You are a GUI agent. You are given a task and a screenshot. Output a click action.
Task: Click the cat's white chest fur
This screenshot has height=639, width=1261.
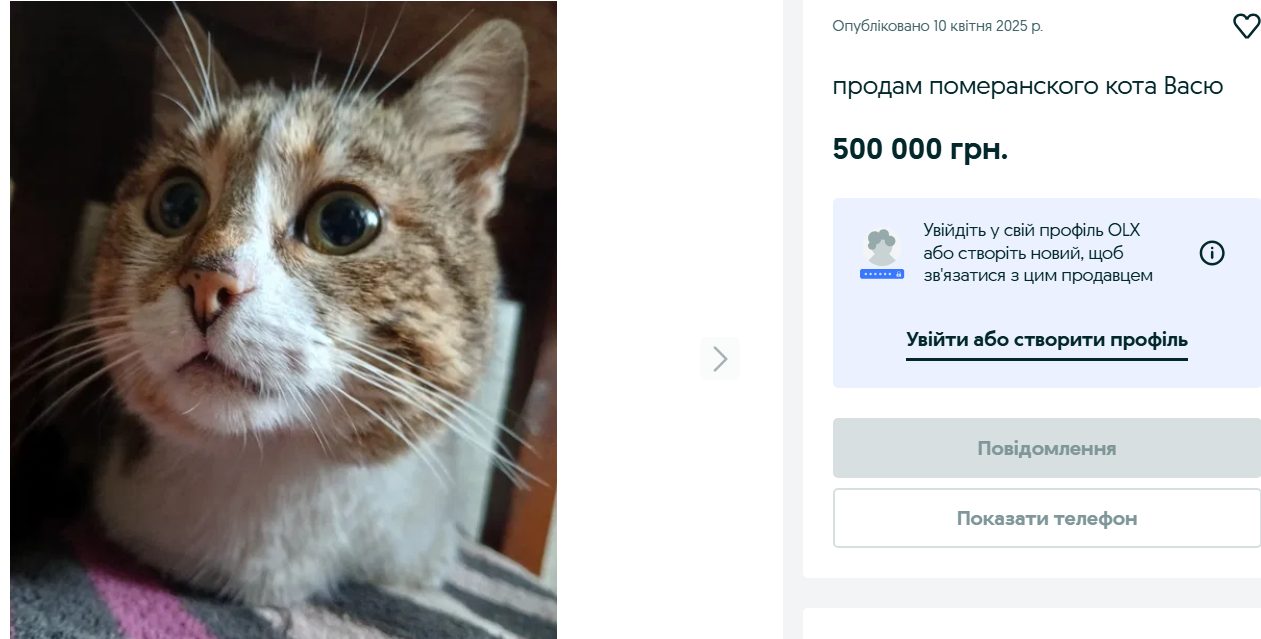coord(300,500)
